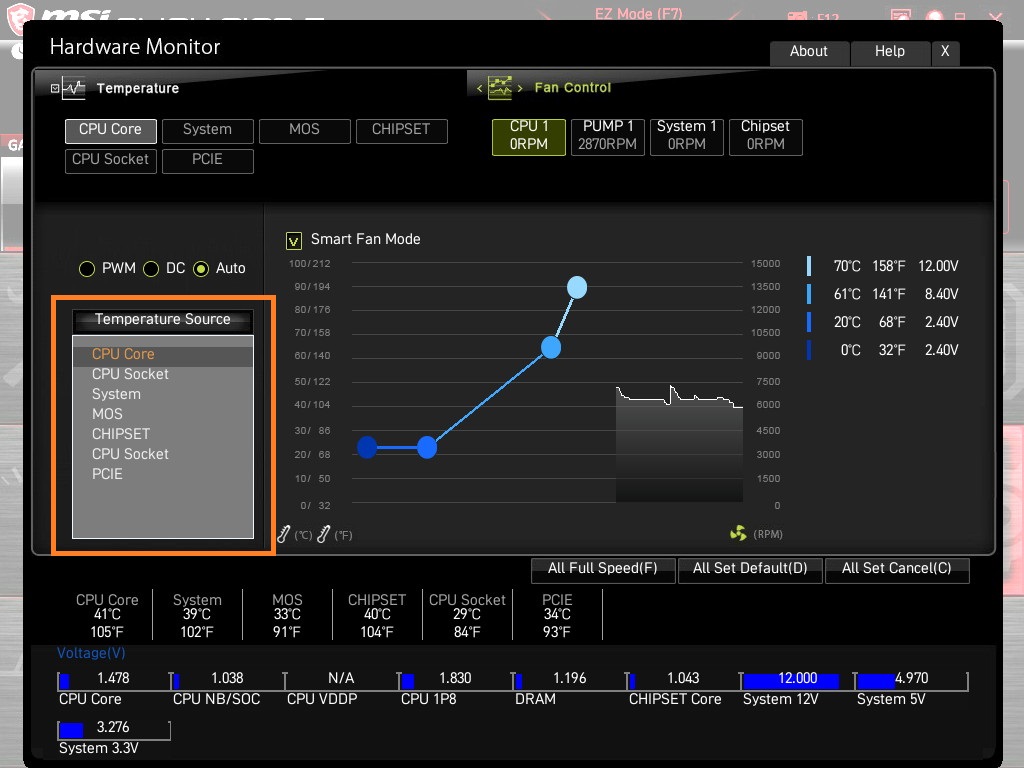Select System in Temperature Source list
The image size is (1024, 768).
[x=163, y=394]
